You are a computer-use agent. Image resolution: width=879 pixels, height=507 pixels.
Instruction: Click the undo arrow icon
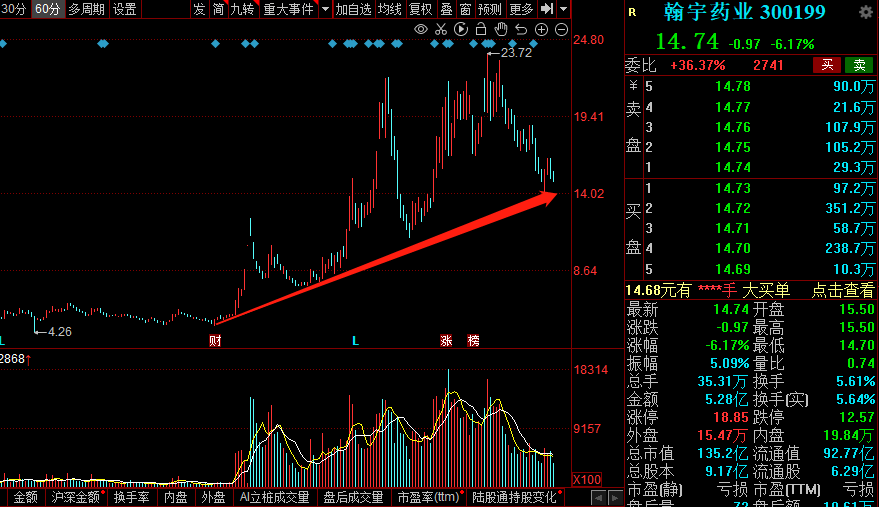(521, 30)
